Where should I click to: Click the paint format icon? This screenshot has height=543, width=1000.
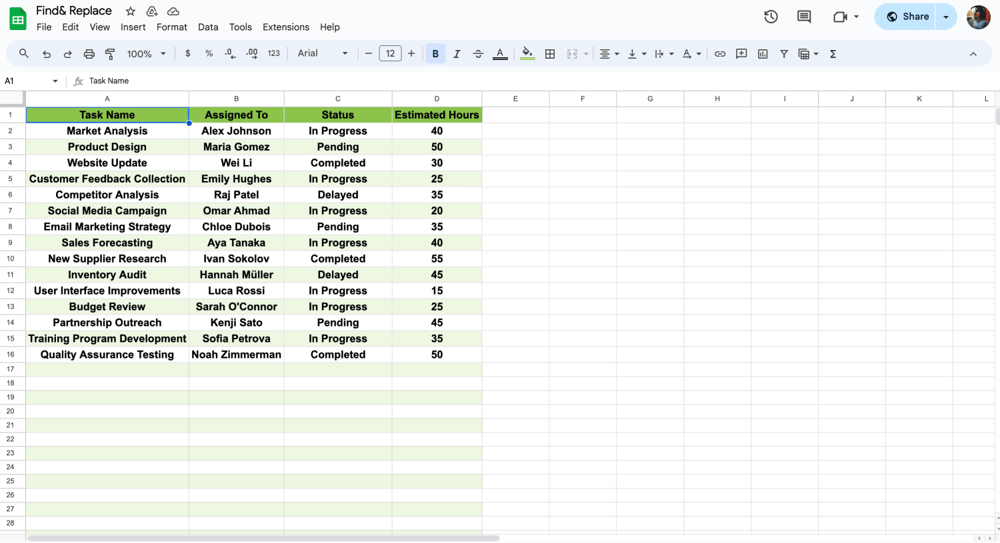click(110, 54)
